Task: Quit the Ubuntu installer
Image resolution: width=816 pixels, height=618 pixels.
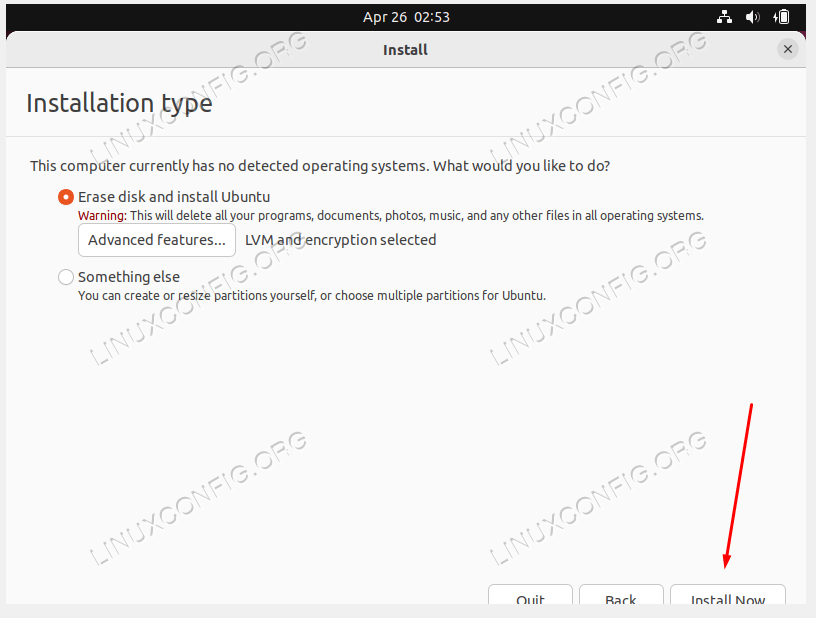Action: [530, 595]
